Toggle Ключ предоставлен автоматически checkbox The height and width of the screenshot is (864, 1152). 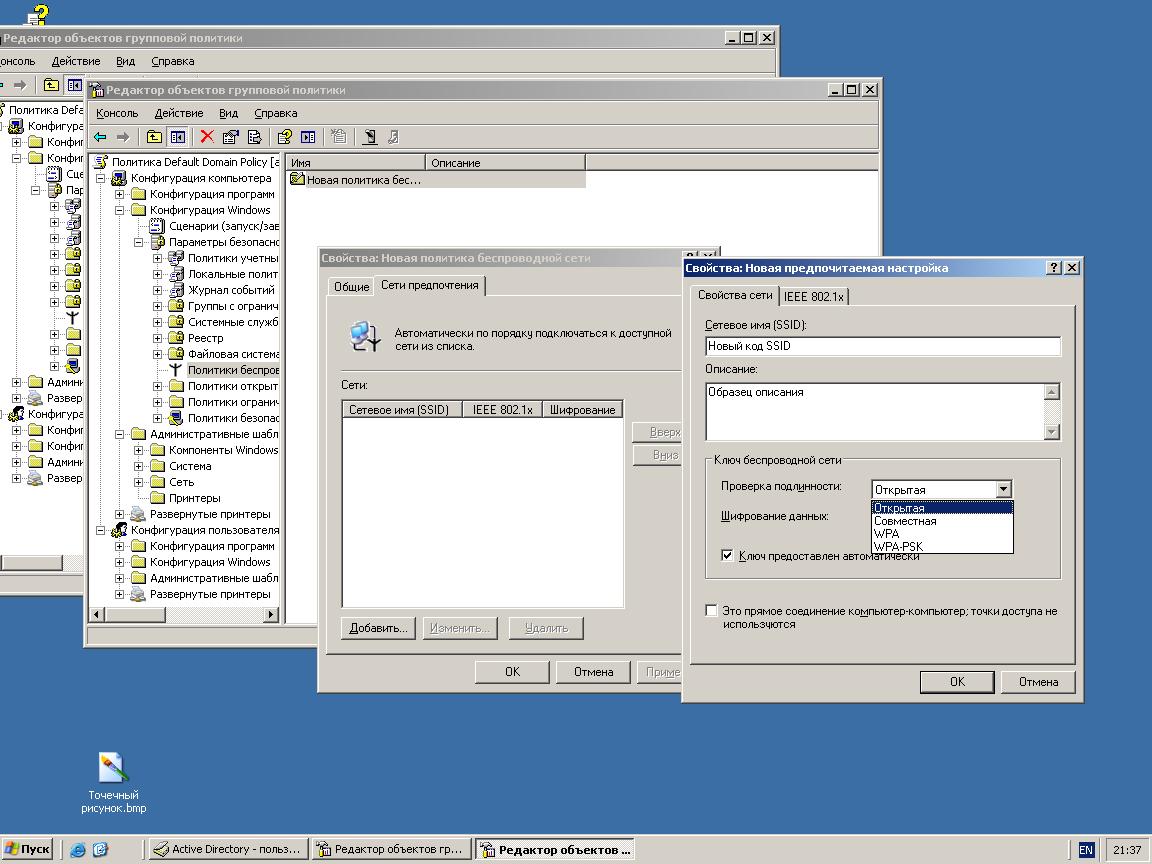pyautogui.click(x=727, y=555)
